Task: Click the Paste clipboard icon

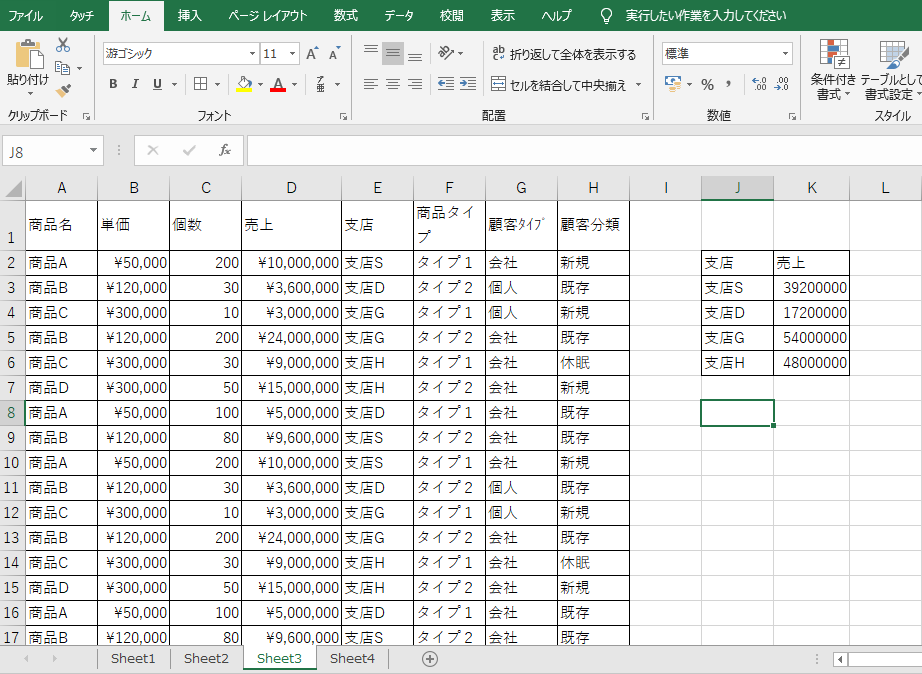Action: (29, 55)
